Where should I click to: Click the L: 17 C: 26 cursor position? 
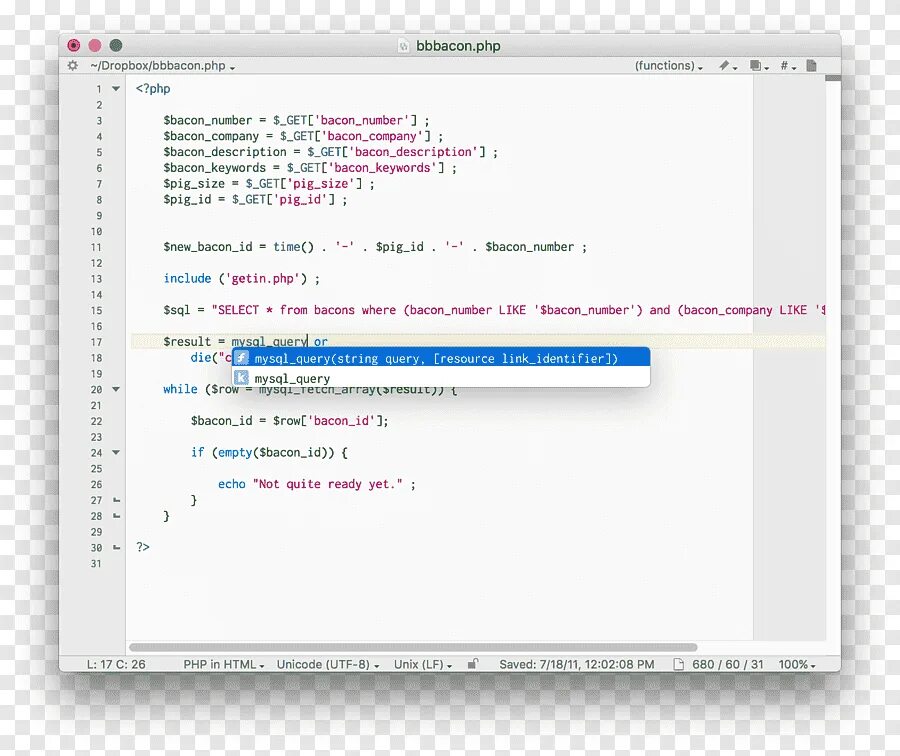pyautogui.click(x=116, y=664)
